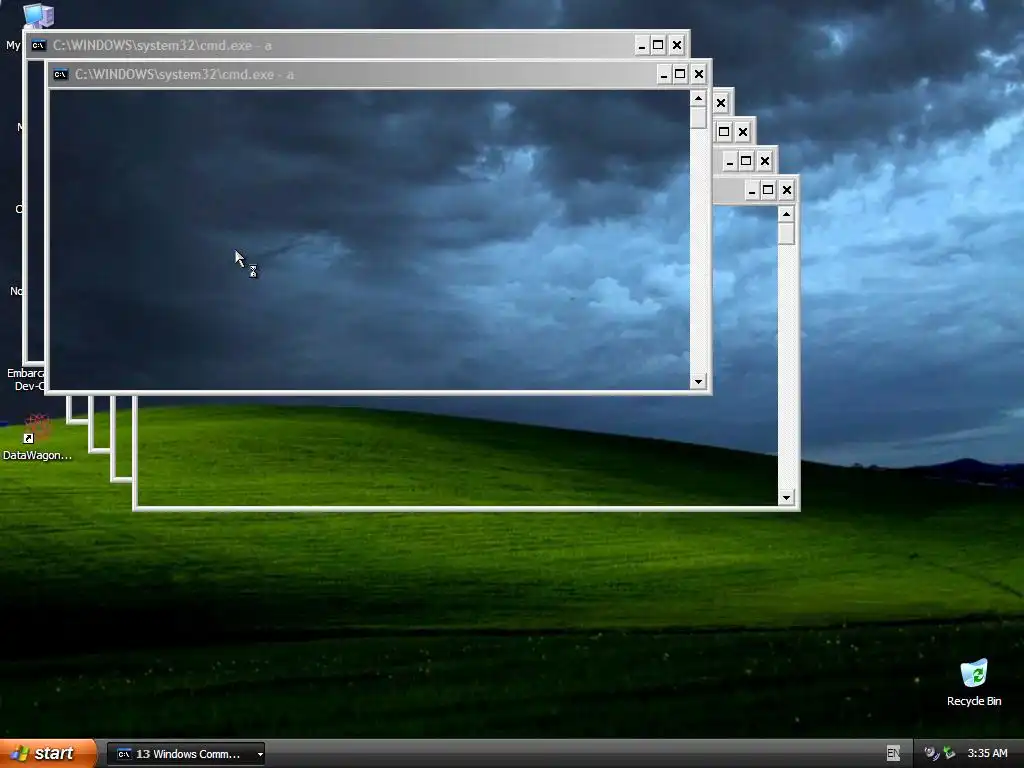Maximize the cmd window showing only maximize and close
Viewport: 1024px width, 768px height.
tap(724, 132)
